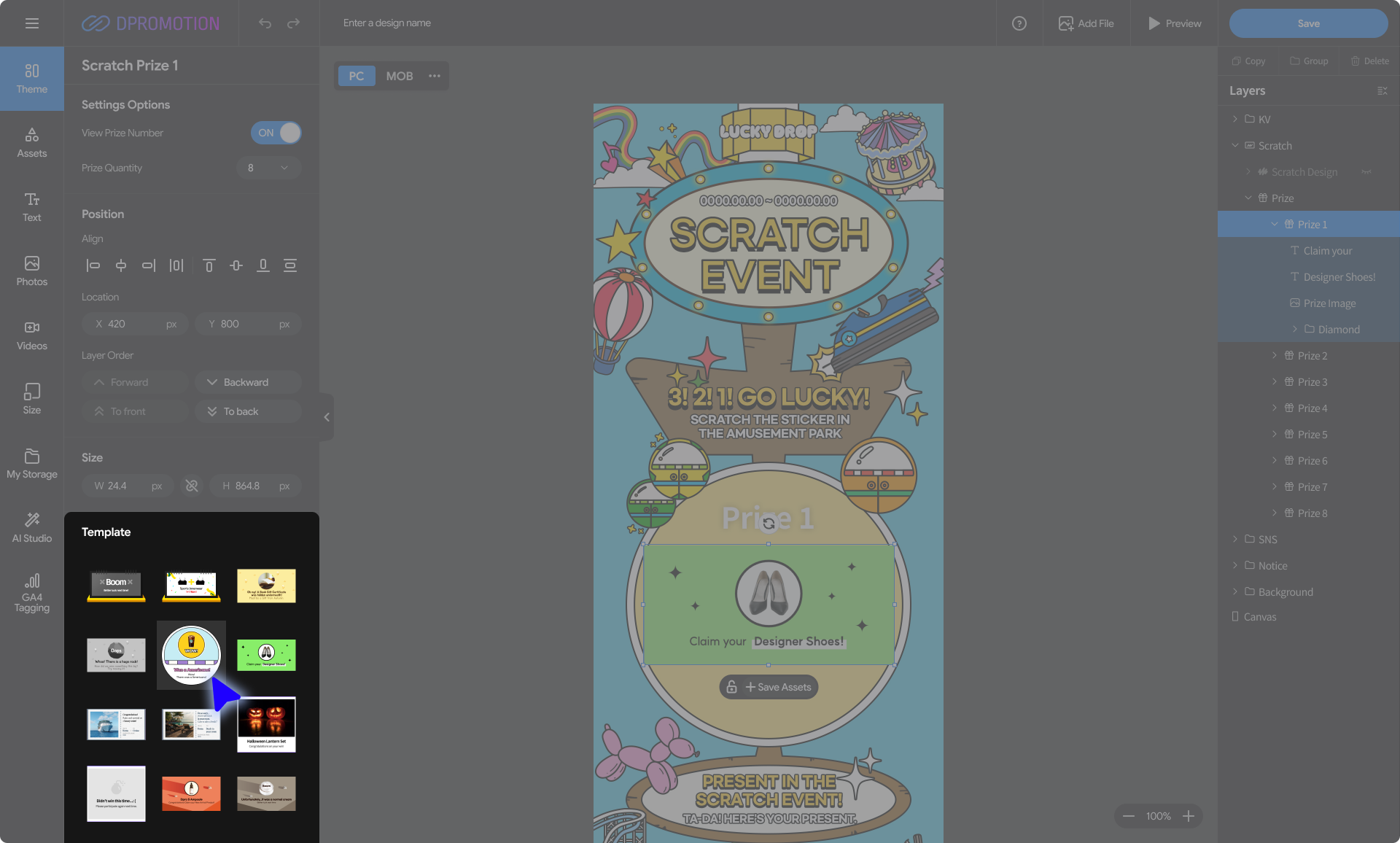Open Prize Quantity dropdown
Screen dimensions: 1400x843
click(268, 168)
